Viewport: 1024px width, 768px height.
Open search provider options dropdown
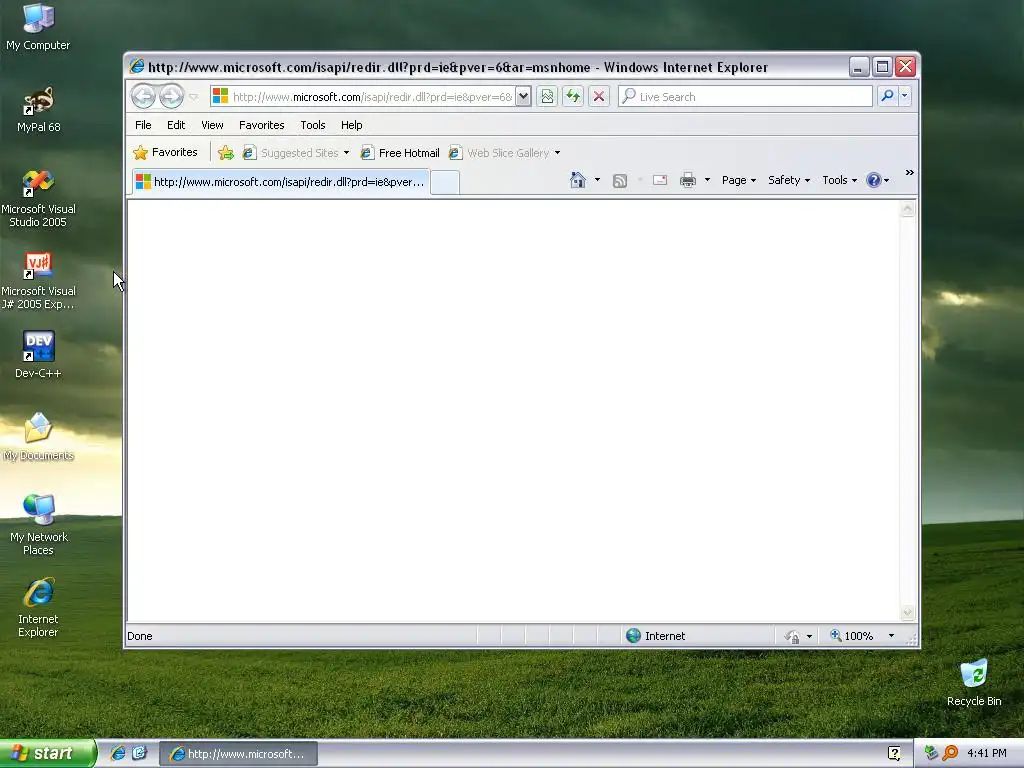pyautogui.click(x=904, y=96)
